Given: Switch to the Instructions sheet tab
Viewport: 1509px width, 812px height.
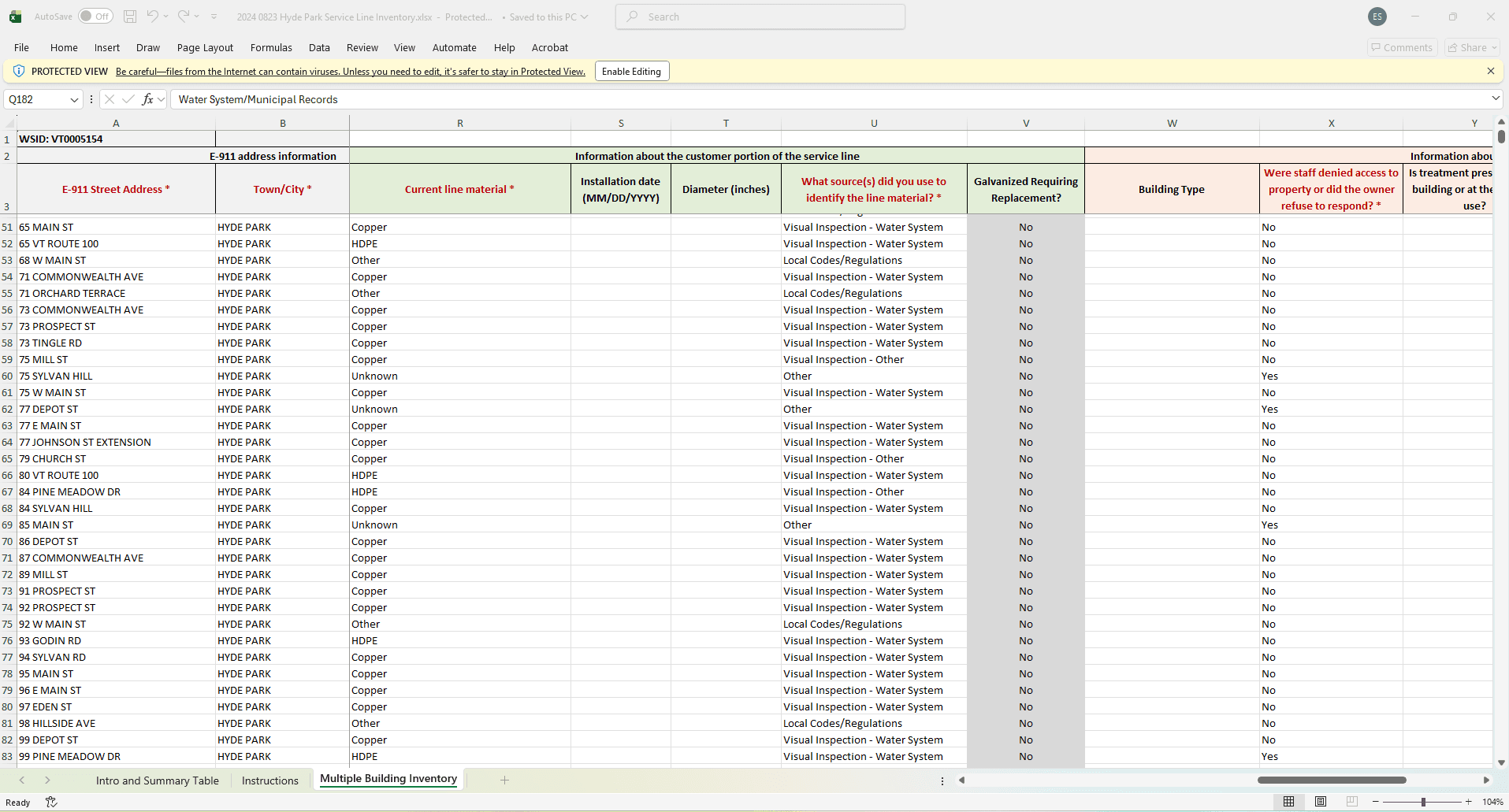Looking at the screenshot, I should pos(270,780).
